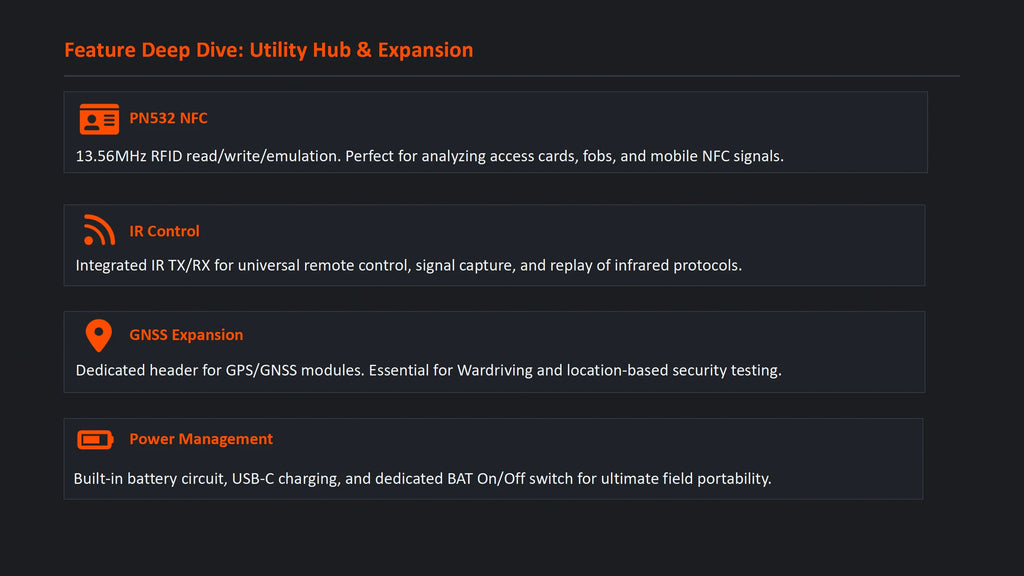Click the GNSS location pin icon
1024x576 pixels.
pos(99,336)
